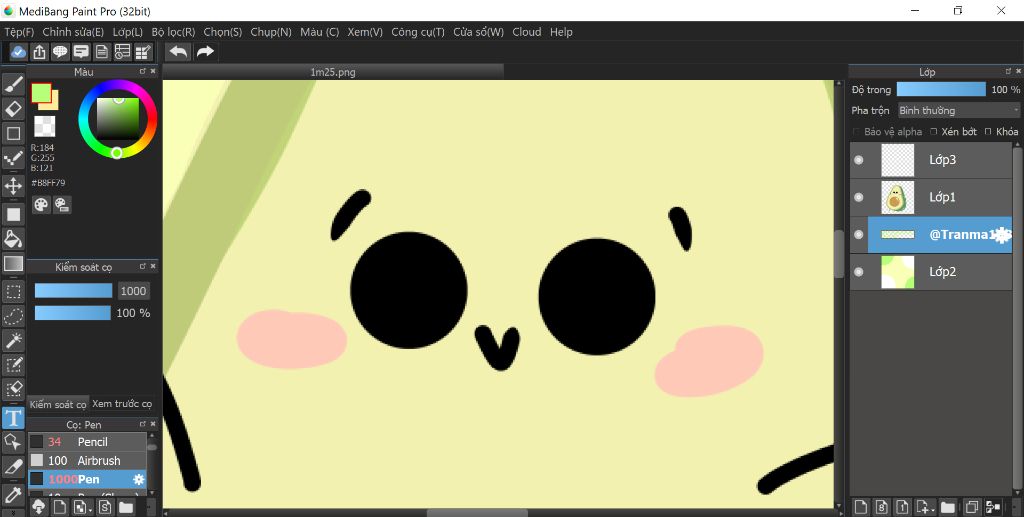1024x517 pixels.
Task: Open the Cloud menu
Action: [526, 32]
